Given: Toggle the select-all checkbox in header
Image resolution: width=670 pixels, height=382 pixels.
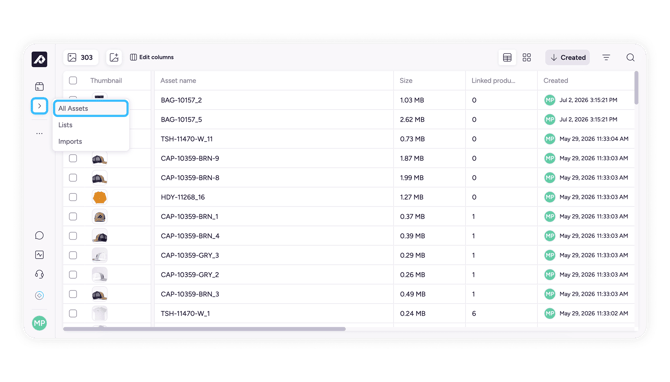Looking at the screenshot, I should click(x=73, y=80).
